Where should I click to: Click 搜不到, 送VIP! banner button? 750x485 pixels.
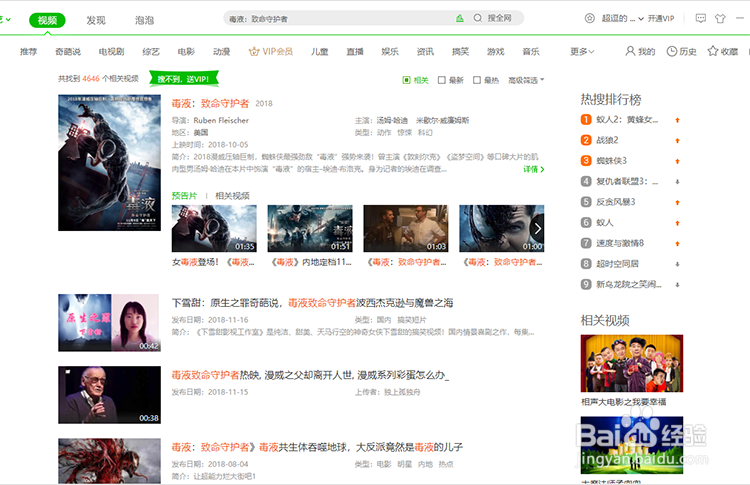pos(184,79)
